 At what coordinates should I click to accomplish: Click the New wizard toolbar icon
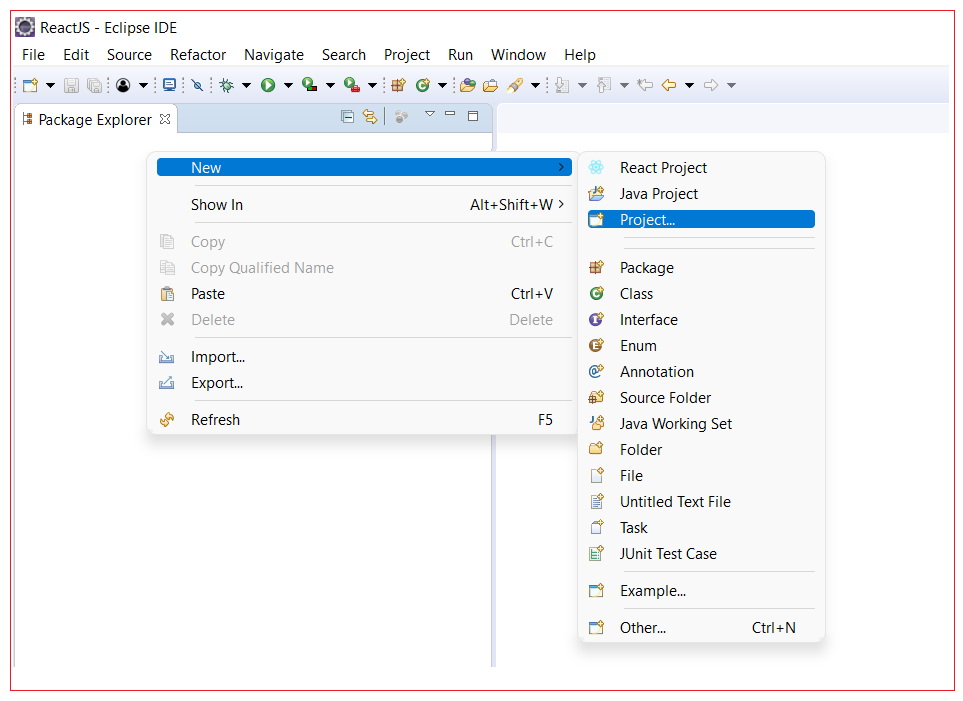[30, 85]
